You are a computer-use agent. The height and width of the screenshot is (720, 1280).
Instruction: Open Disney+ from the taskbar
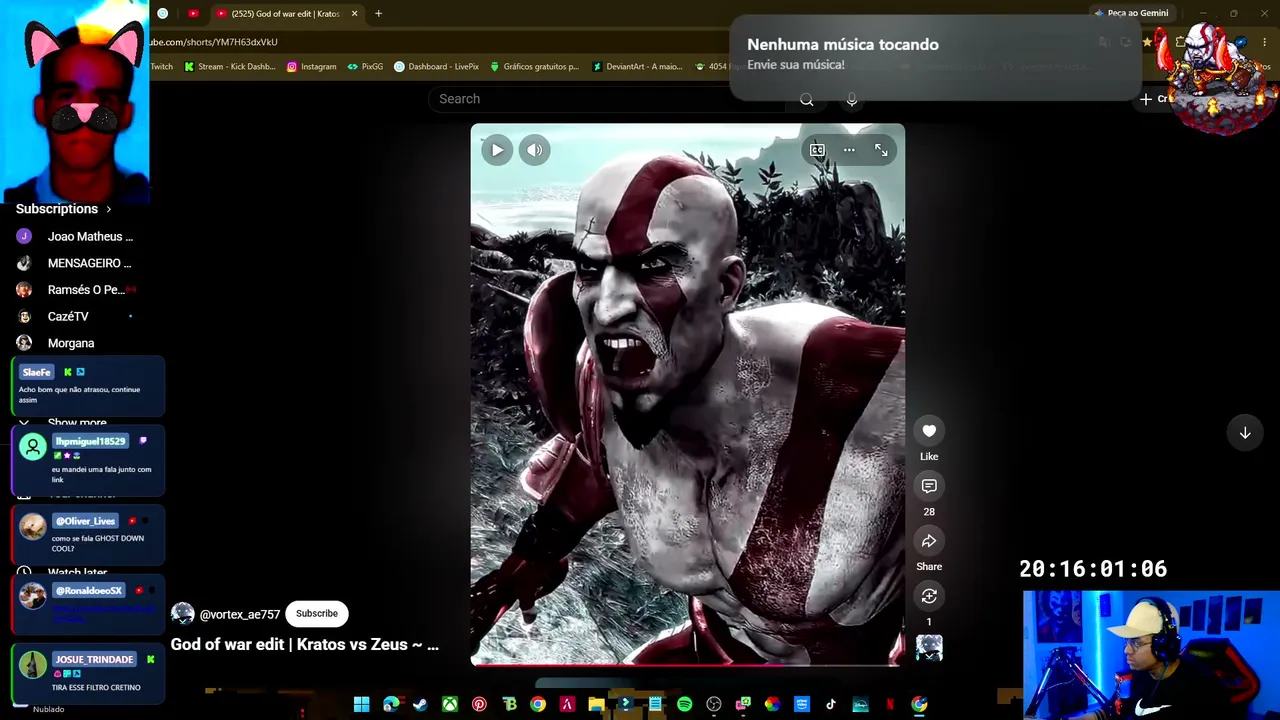click(860, 704)
